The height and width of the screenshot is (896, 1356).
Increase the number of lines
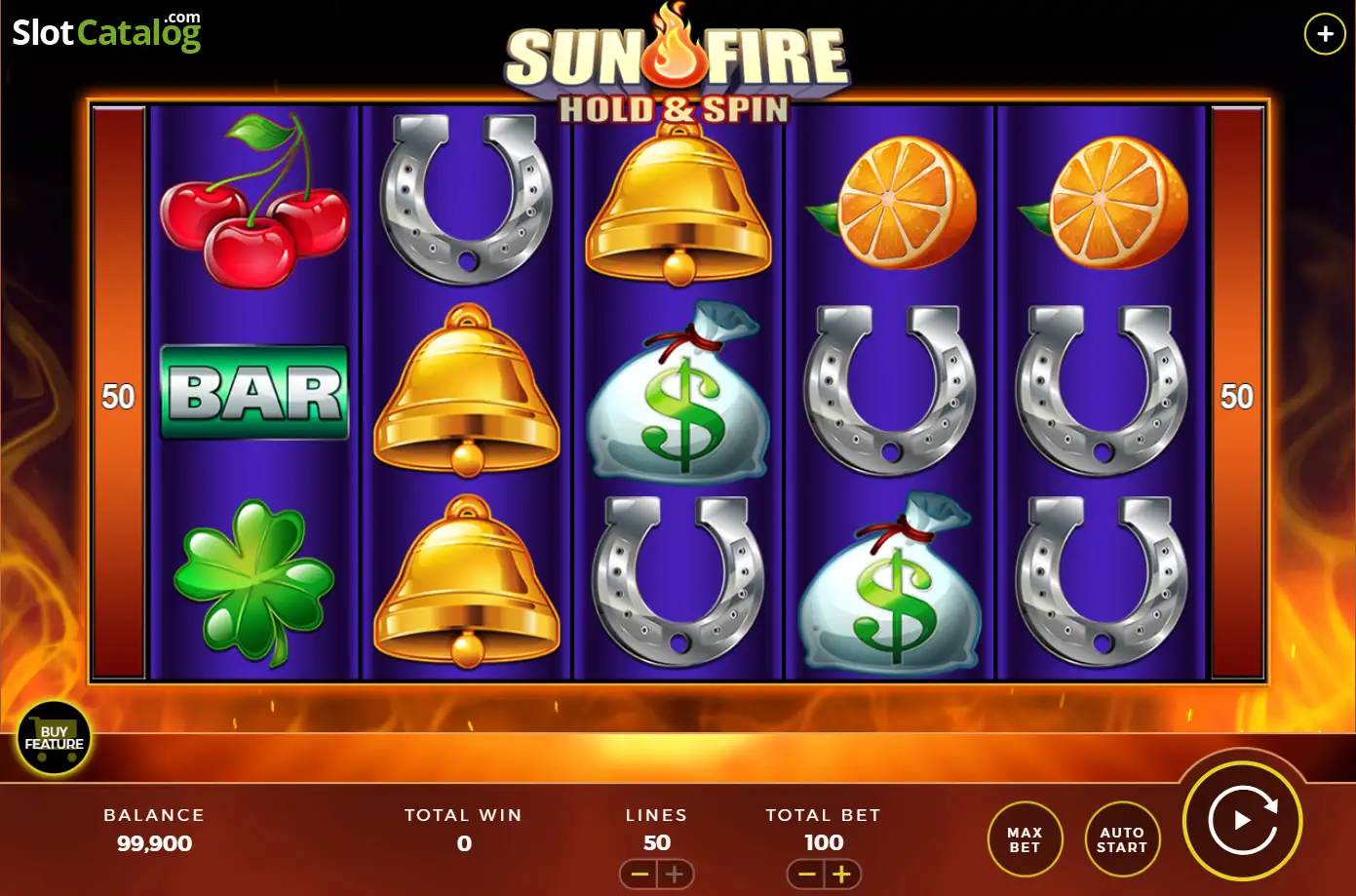click(x=675, y=875)
